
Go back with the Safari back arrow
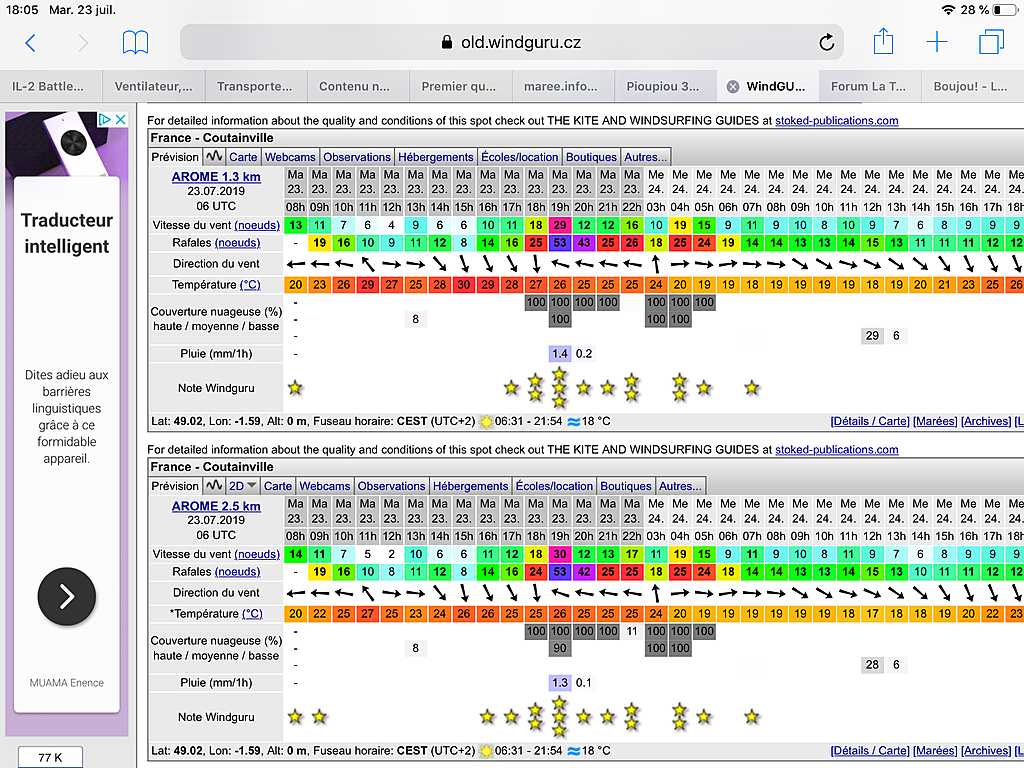pyautogui.click(x=30, y=43)
